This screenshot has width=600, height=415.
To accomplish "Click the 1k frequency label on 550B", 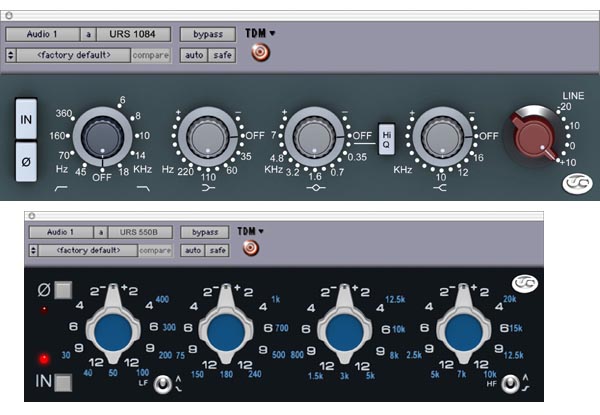I will tap(276, 299).
